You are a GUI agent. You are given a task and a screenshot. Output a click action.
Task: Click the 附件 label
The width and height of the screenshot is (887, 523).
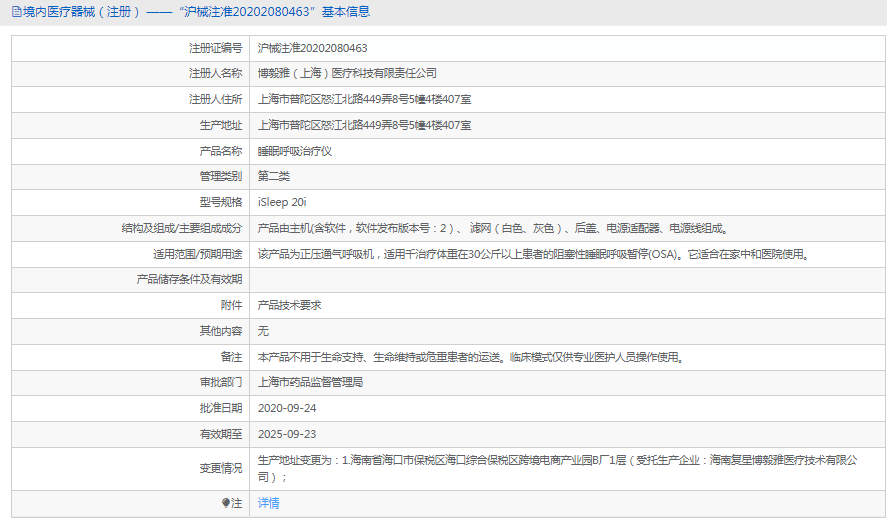231,305
